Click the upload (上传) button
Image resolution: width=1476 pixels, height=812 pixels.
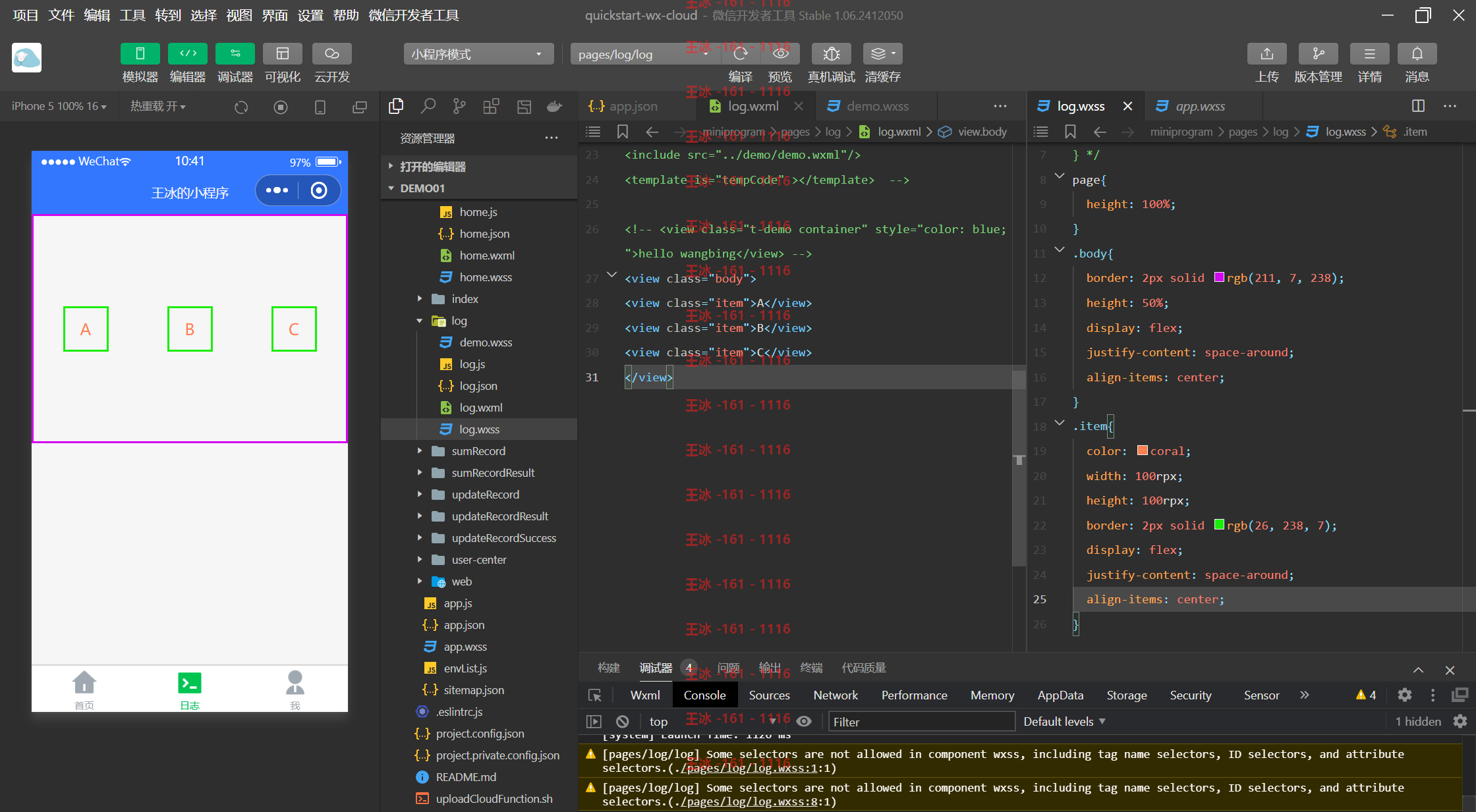coord(1266,54)
